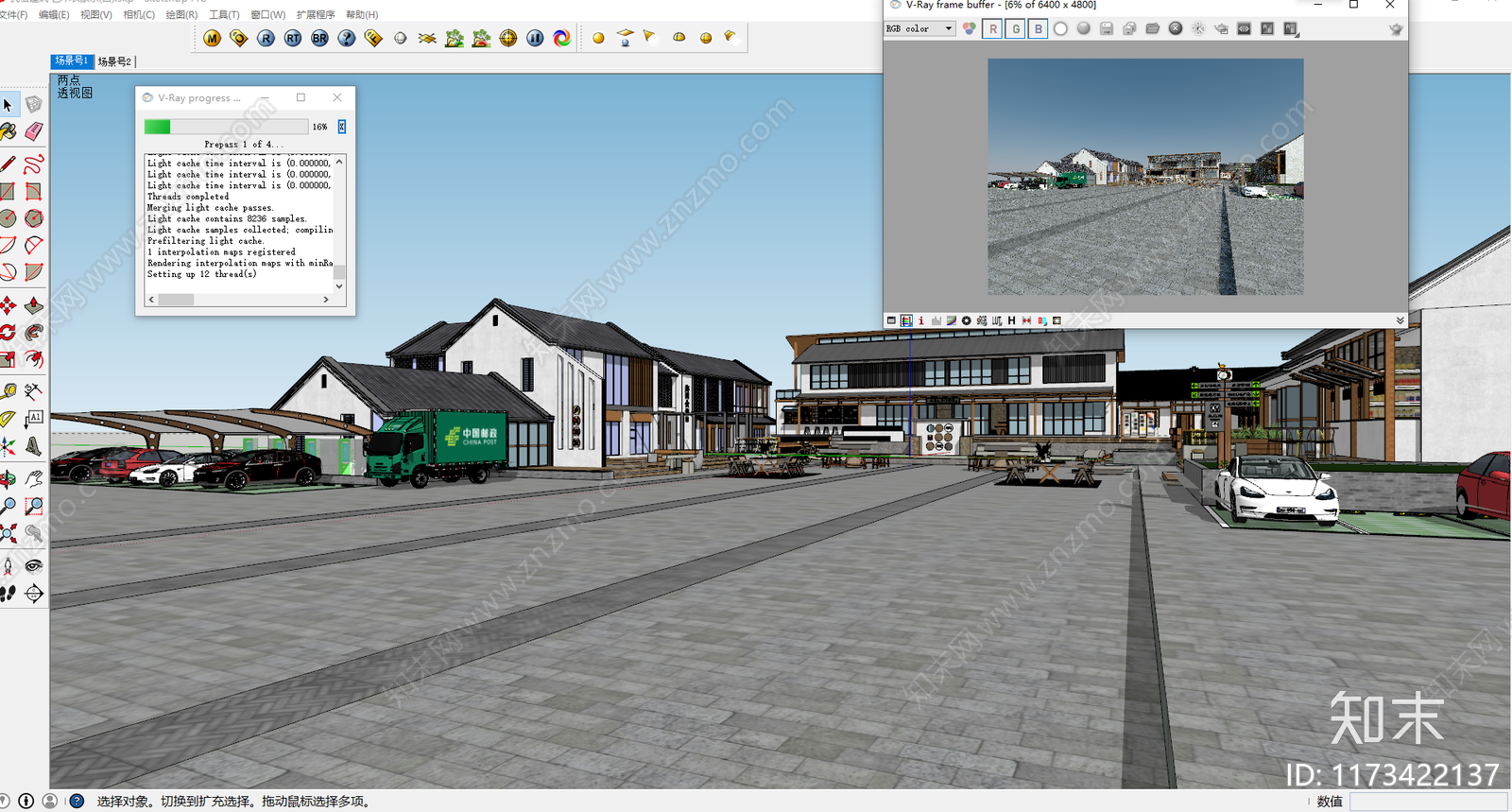
Task: Load image folder icon in frame buffer
Action: point(1152,29)
